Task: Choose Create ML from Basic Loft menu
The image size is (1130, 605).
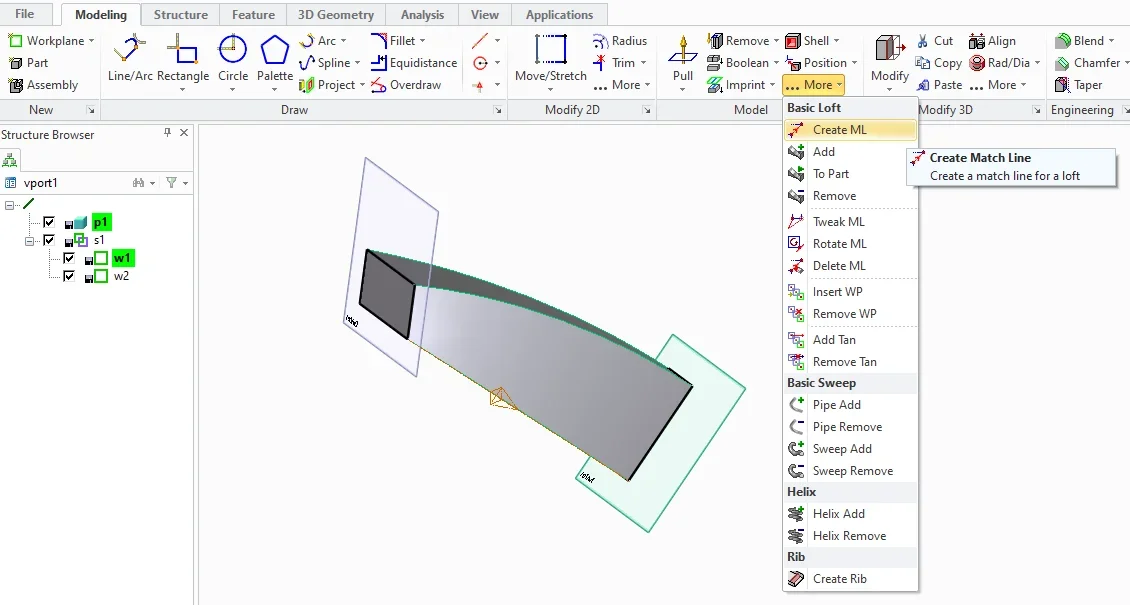Action: tap(839, 130)
